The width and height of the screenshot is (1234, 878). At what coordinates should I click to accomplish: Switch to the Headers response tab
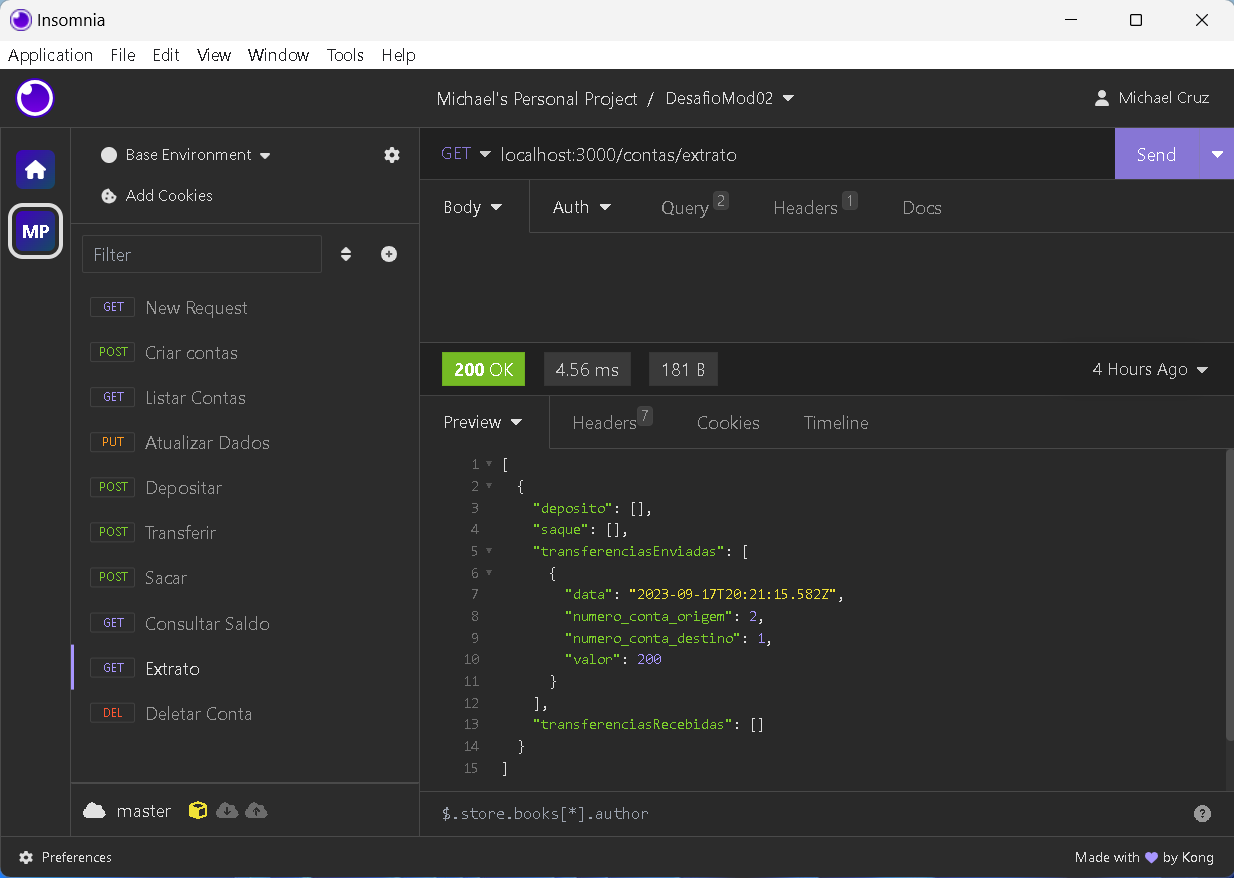pos(604,422)
